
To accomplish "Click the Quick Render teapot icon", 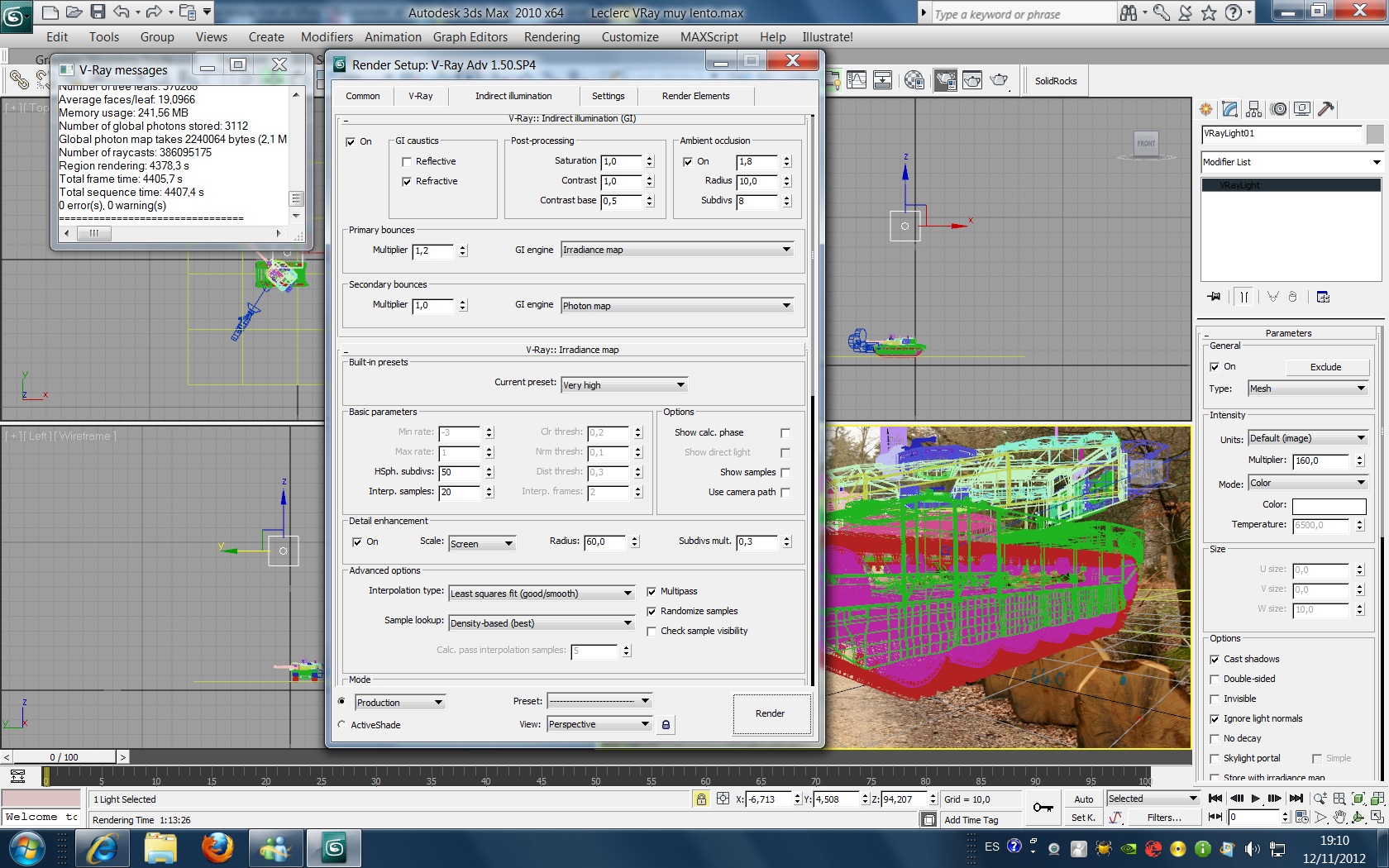I will tap(1000, 80).
